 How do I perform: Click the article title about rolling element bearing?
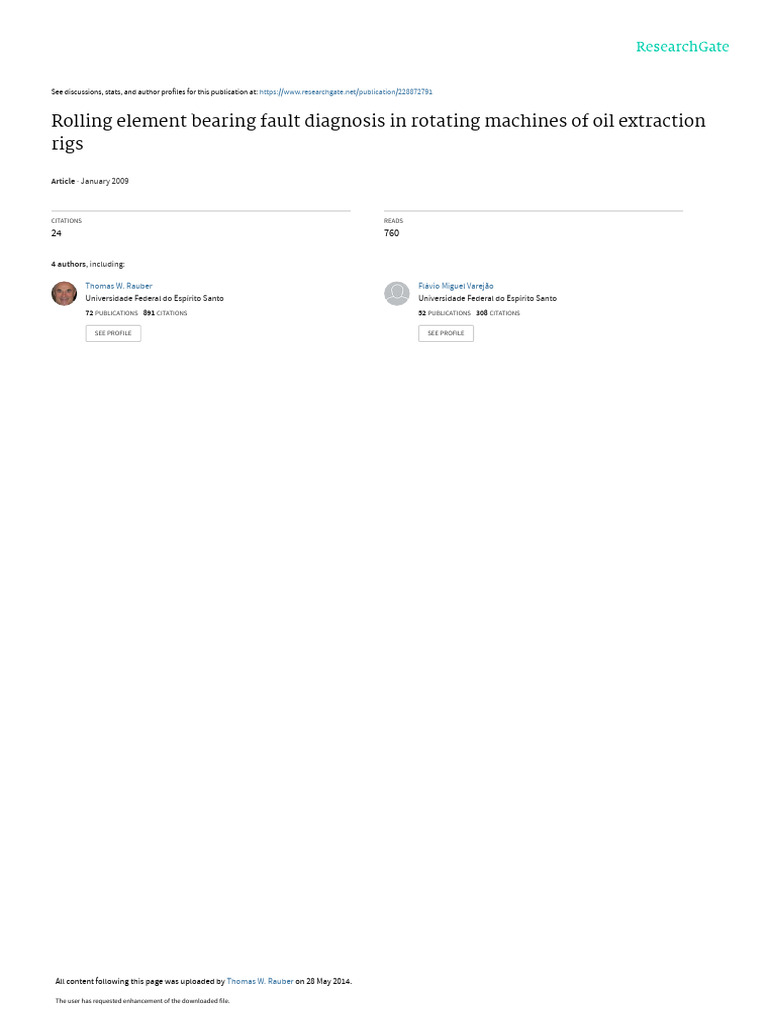(x=378, y=131)
